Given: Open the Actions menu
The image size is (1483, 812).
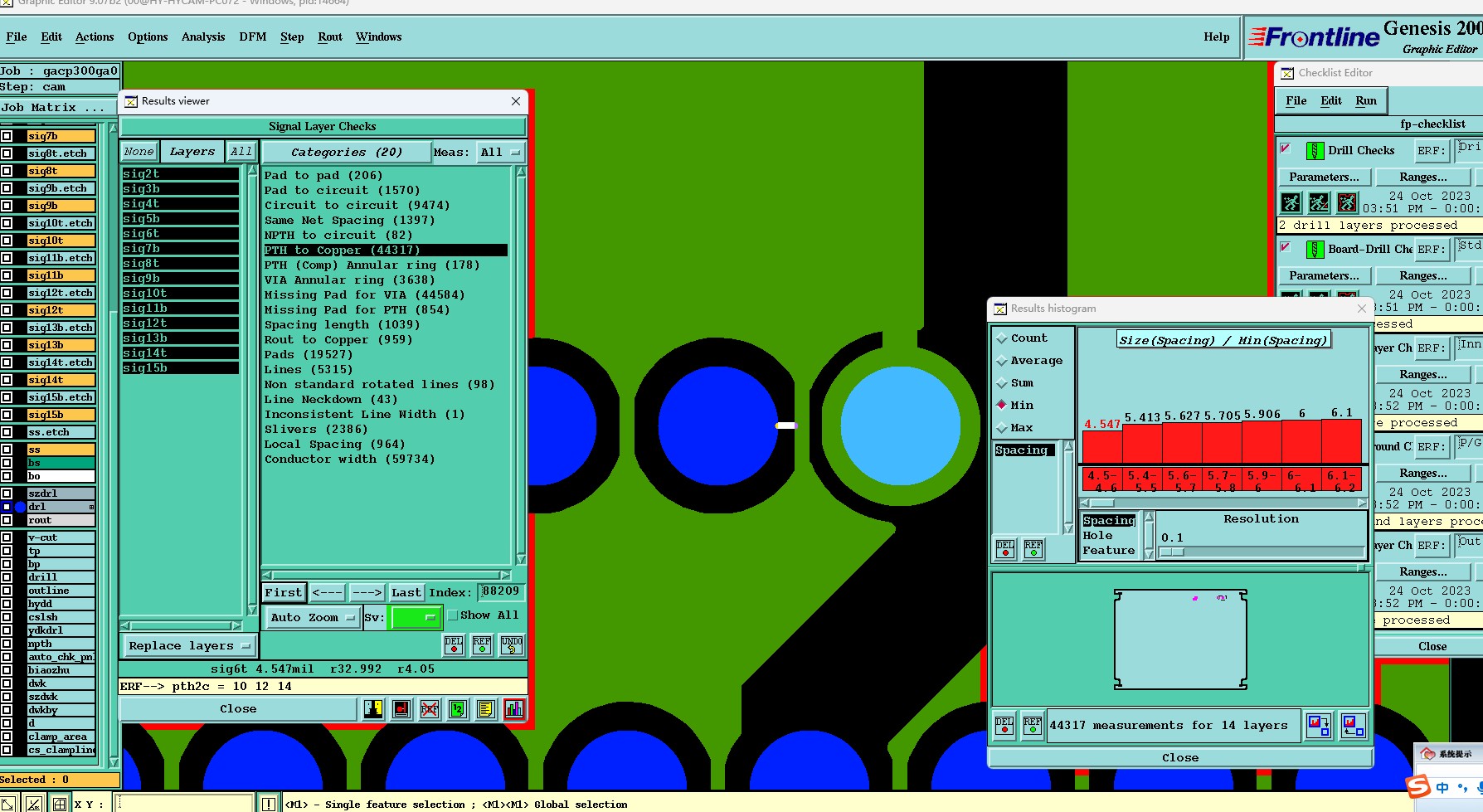Looking at the screenshot, I should click(x=95, y=37).
